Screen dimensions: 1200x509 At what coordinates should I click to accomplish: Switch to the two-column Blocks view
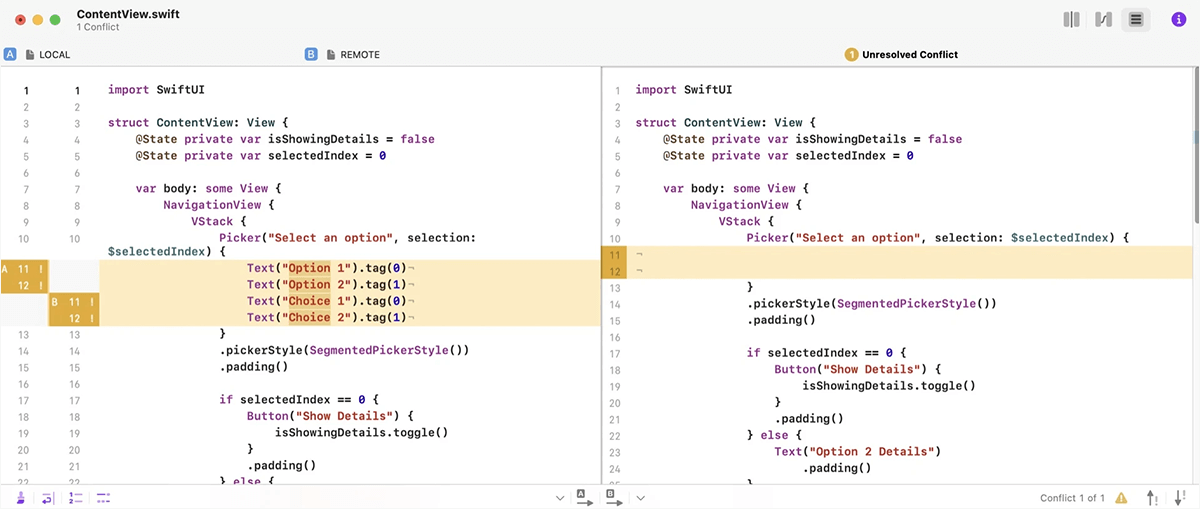[1071, 19]
